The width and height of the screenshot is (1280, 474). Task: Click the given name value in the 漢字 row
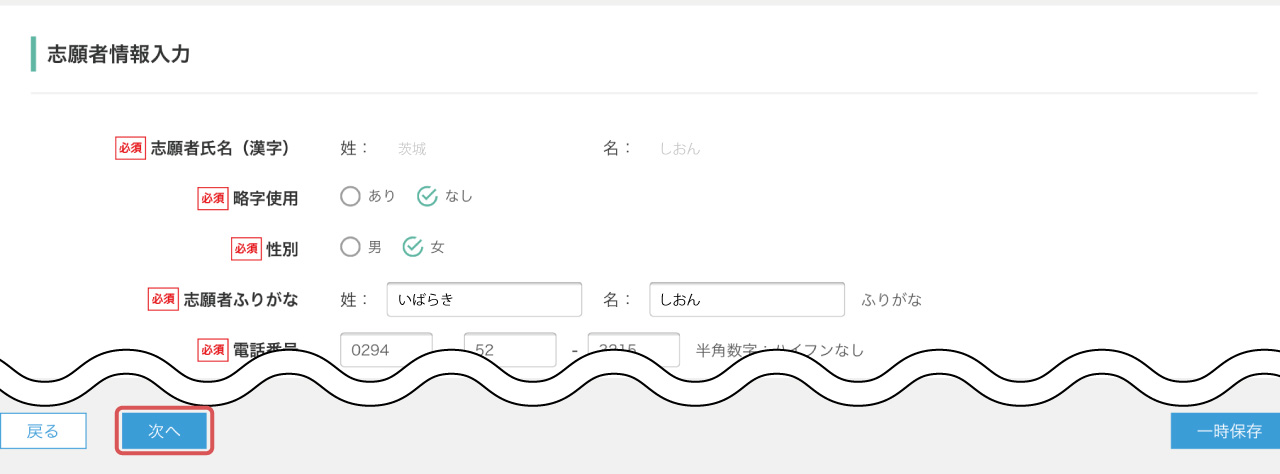680,149
